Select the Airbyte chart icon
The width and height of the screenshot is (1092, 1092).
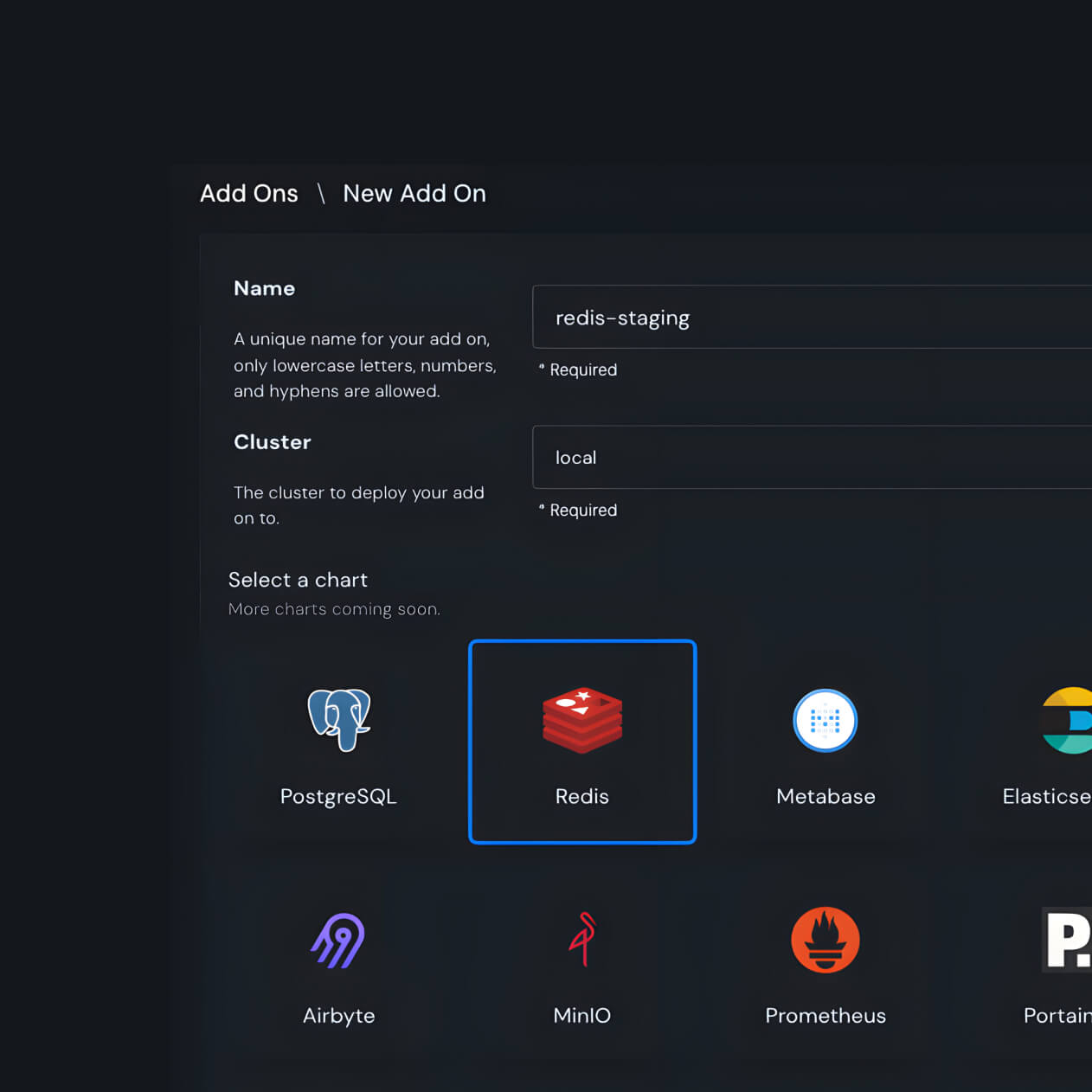(338, 941)
